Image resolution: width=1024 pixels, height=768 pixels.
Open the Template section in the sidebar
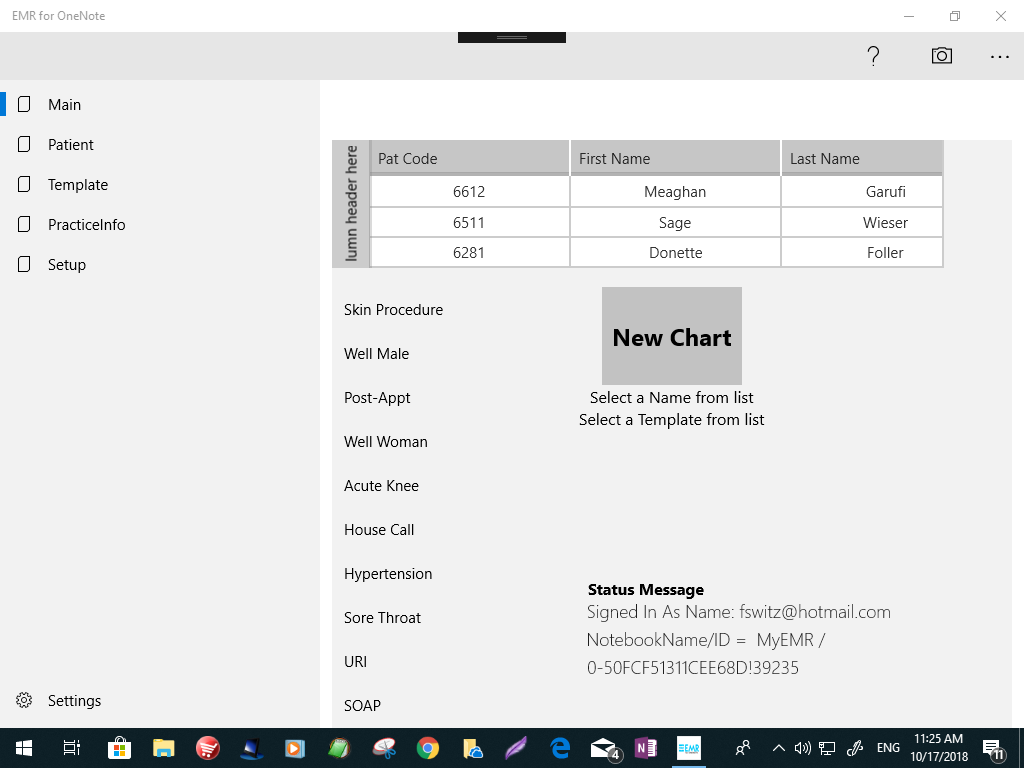coord(78,184)
